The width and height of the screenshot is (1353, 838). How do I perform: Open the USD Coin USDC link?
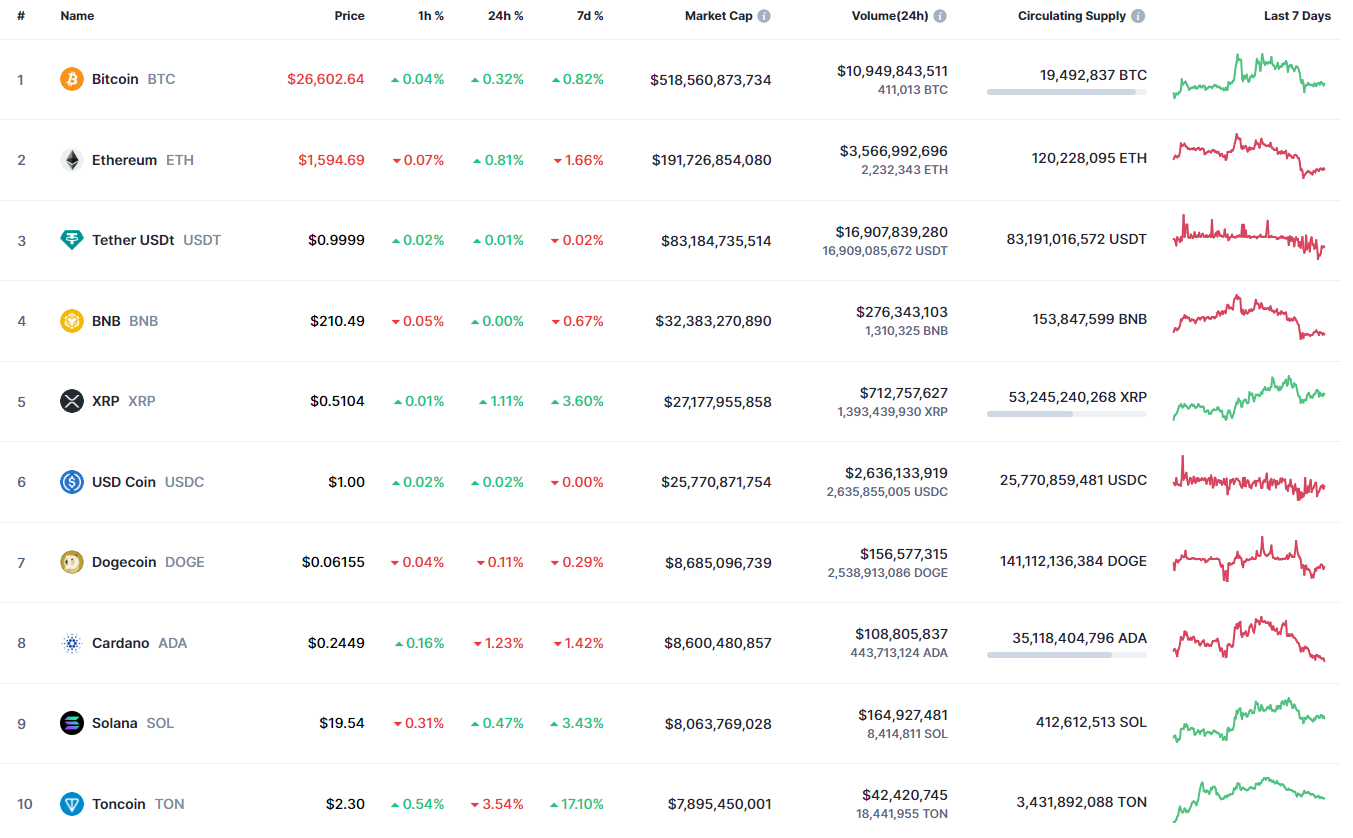[124, 482]
